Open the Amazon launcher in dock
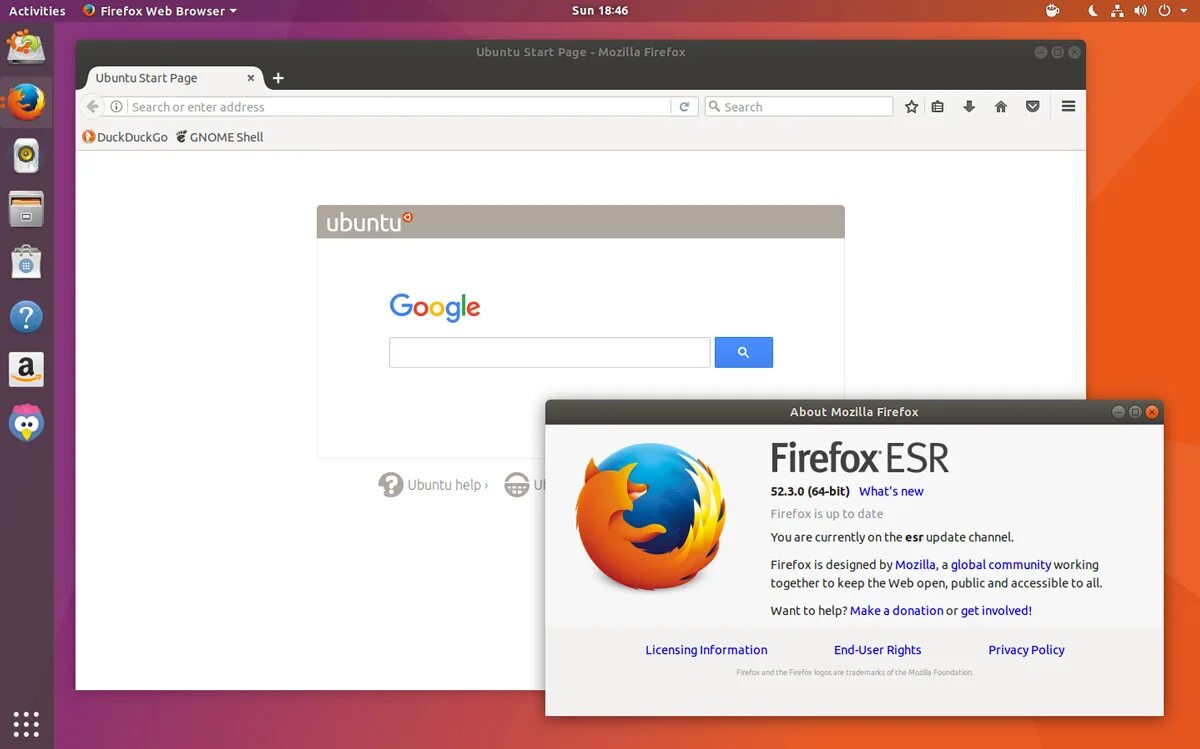The height and width of the screenshot is (749, 1200). coord(26,370)
